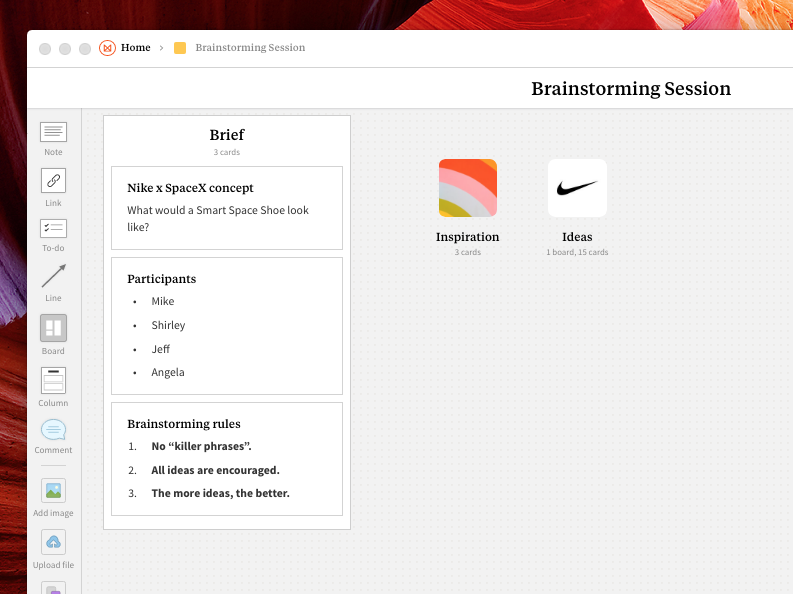The image size is (793, 594).
Task: Click participant Mike in the list
Action: (x=163, y=301)
